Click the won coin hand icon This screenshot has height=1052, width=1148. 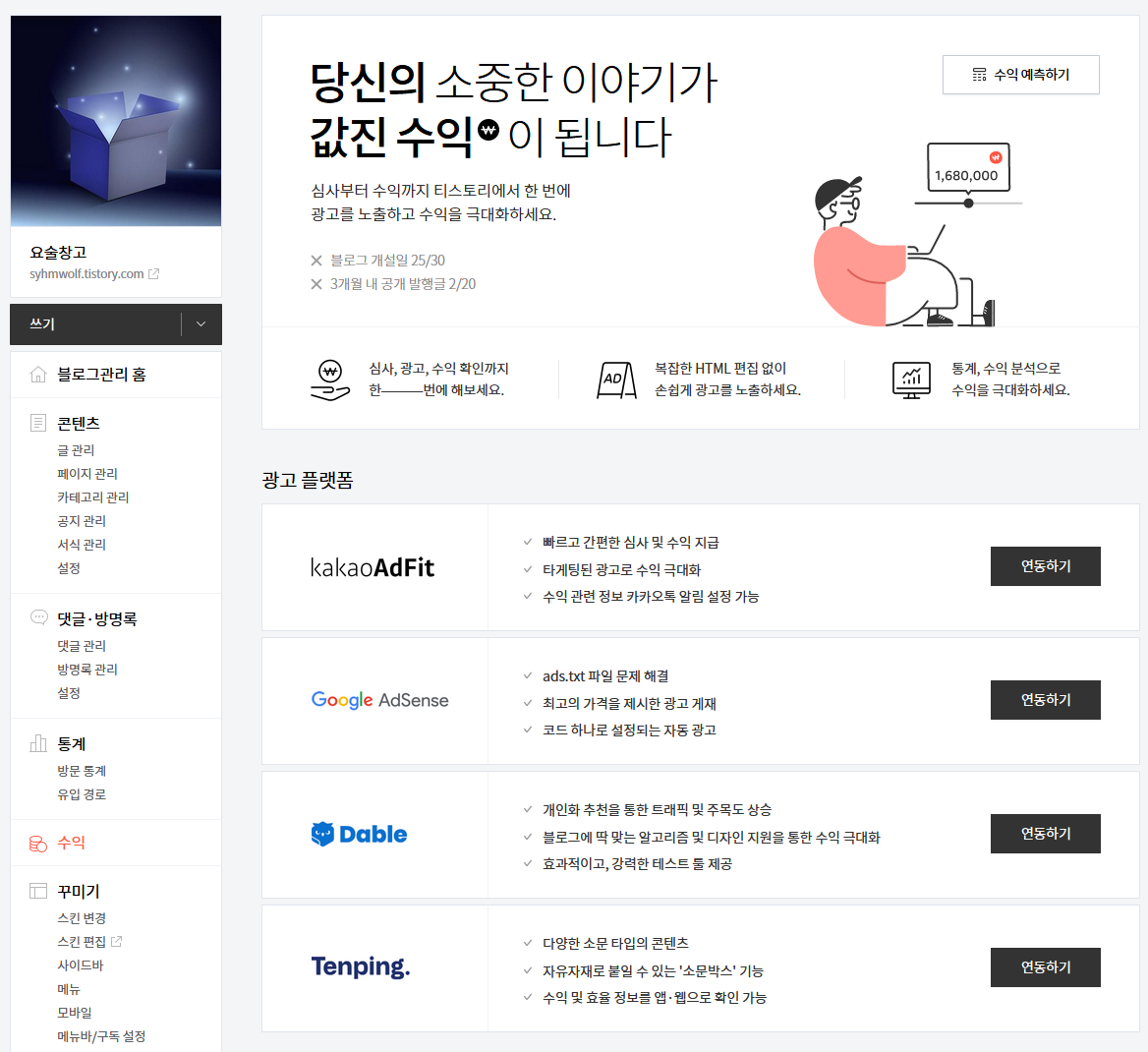(x=330, y=380)
